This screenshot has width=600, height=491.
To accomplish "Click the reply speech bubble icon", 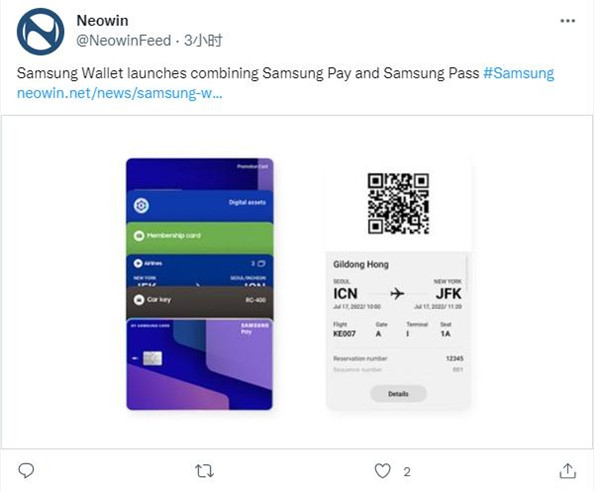I will (x=27, y=470).
